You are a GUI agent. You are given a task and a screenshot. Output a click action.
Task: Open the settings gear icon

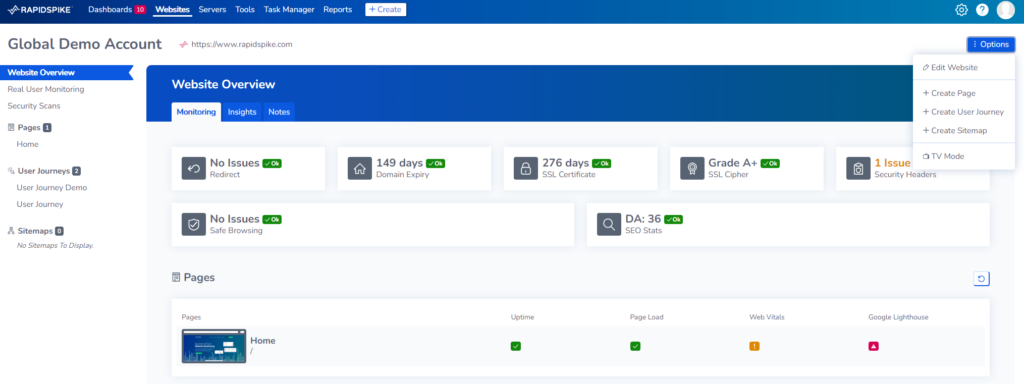pyautogui.click(x=961, y=10)
